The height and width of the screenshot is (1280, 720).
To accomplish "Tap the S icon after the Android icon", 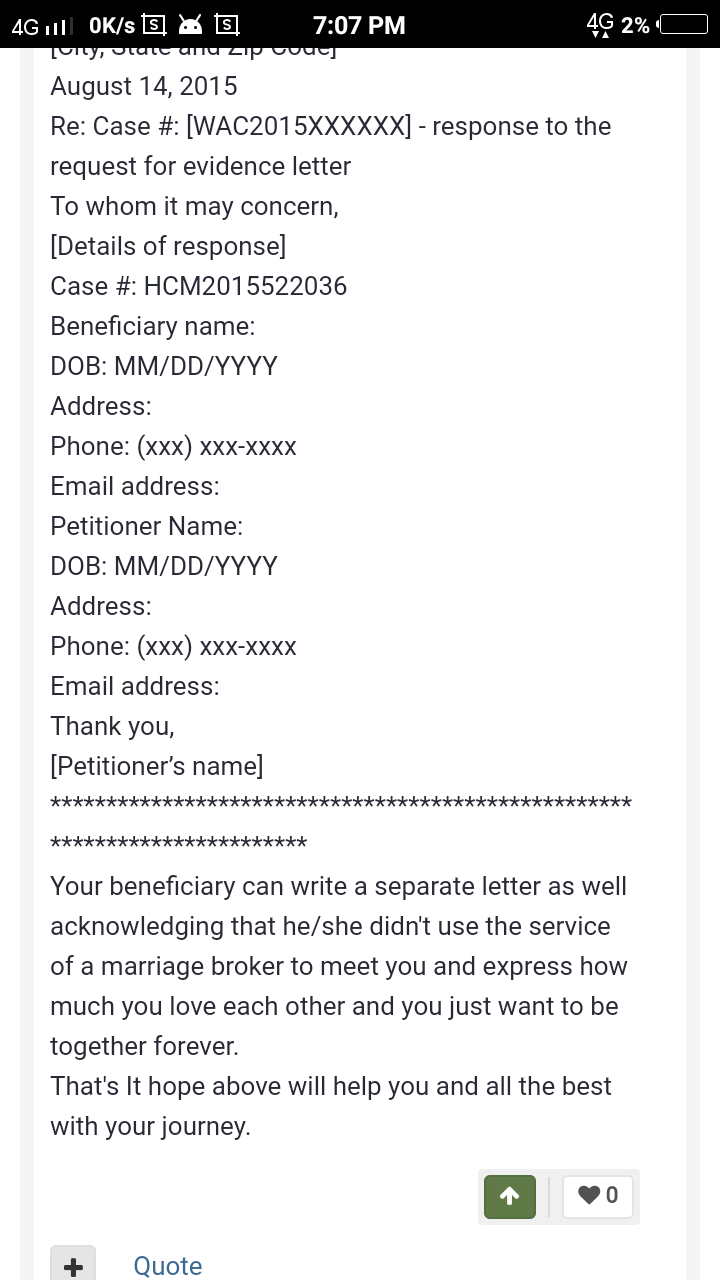I will pyautogui.click(x=227, y=24).
